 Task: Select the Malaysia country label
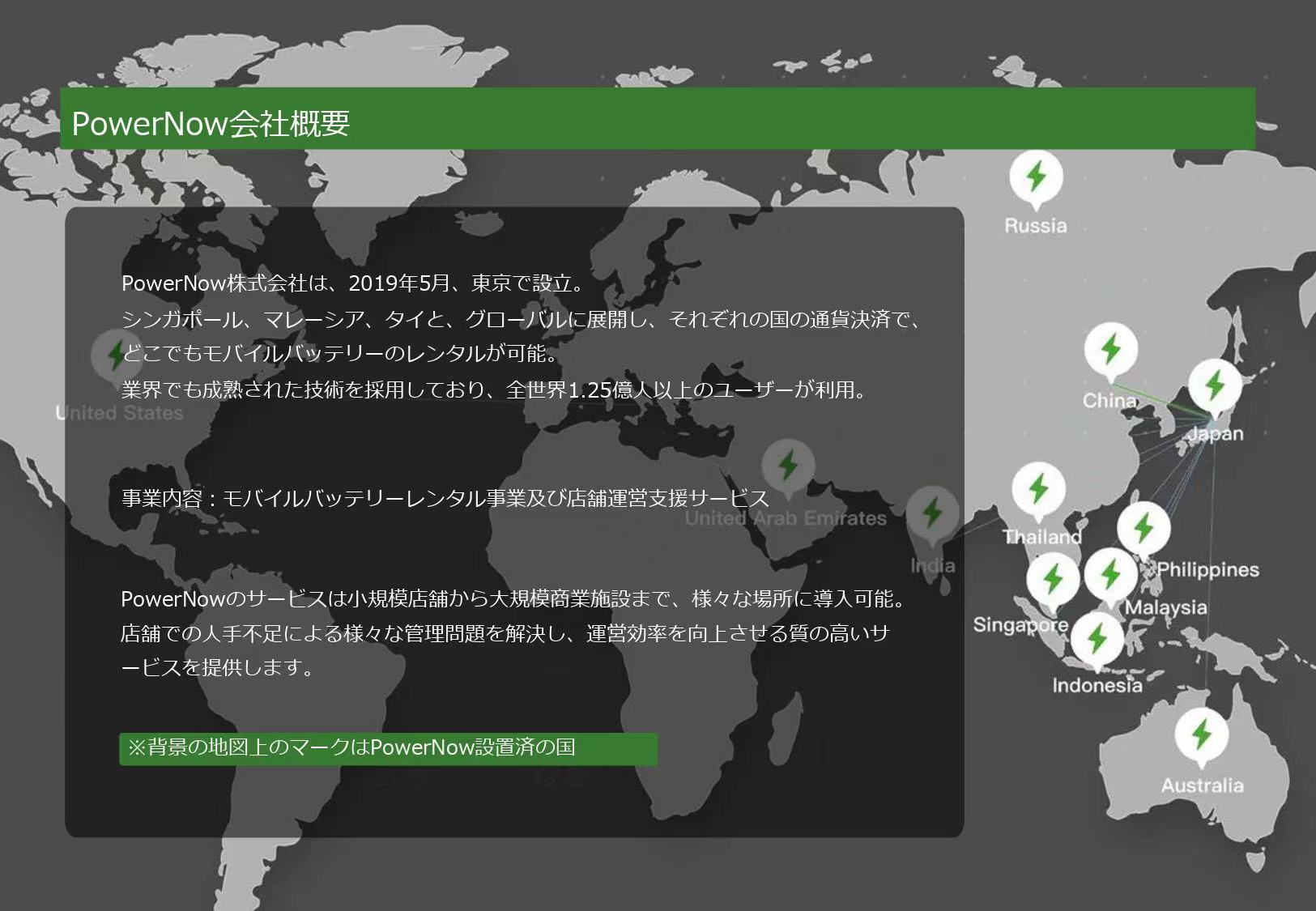click(x=1165, y=607)
